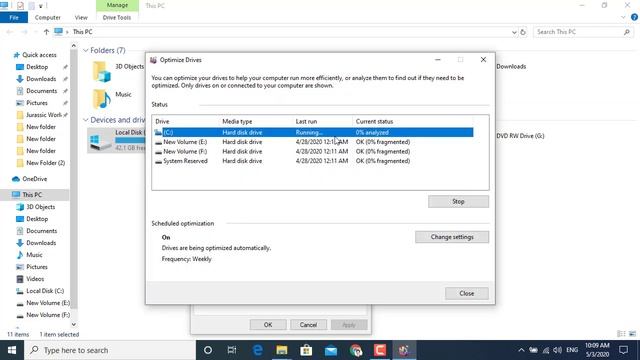Select 3D Objects folder icon in content
This screenshot has width=640, height=360.
(x=101, y=71)
